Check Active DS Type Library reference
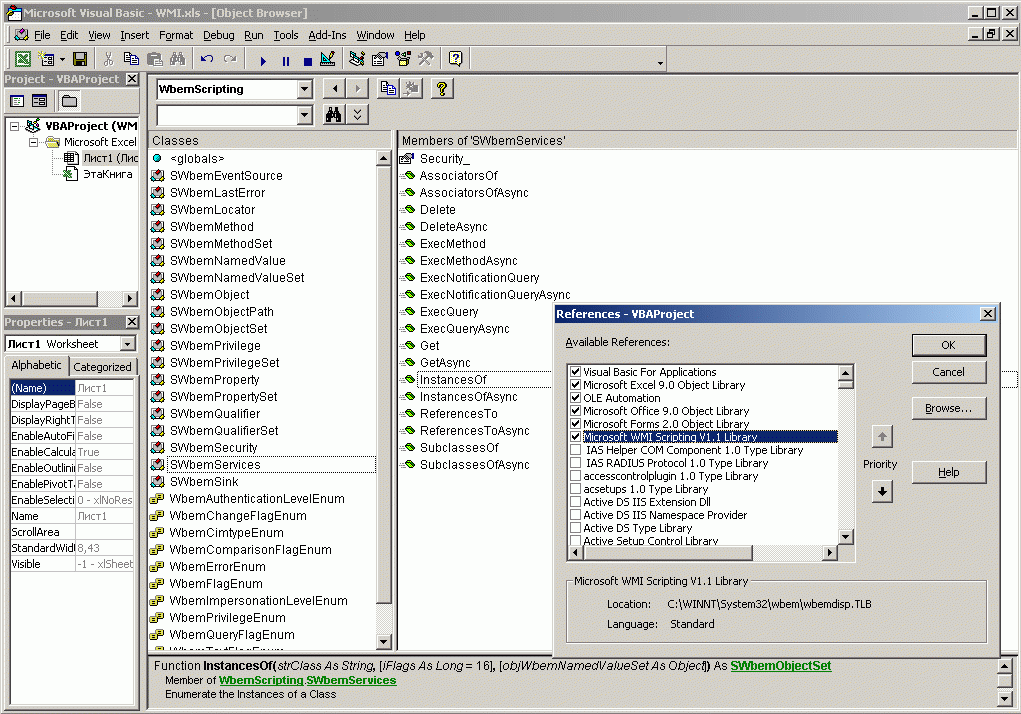The width and height of the screenshot is (1021, 714). [575, 528]
